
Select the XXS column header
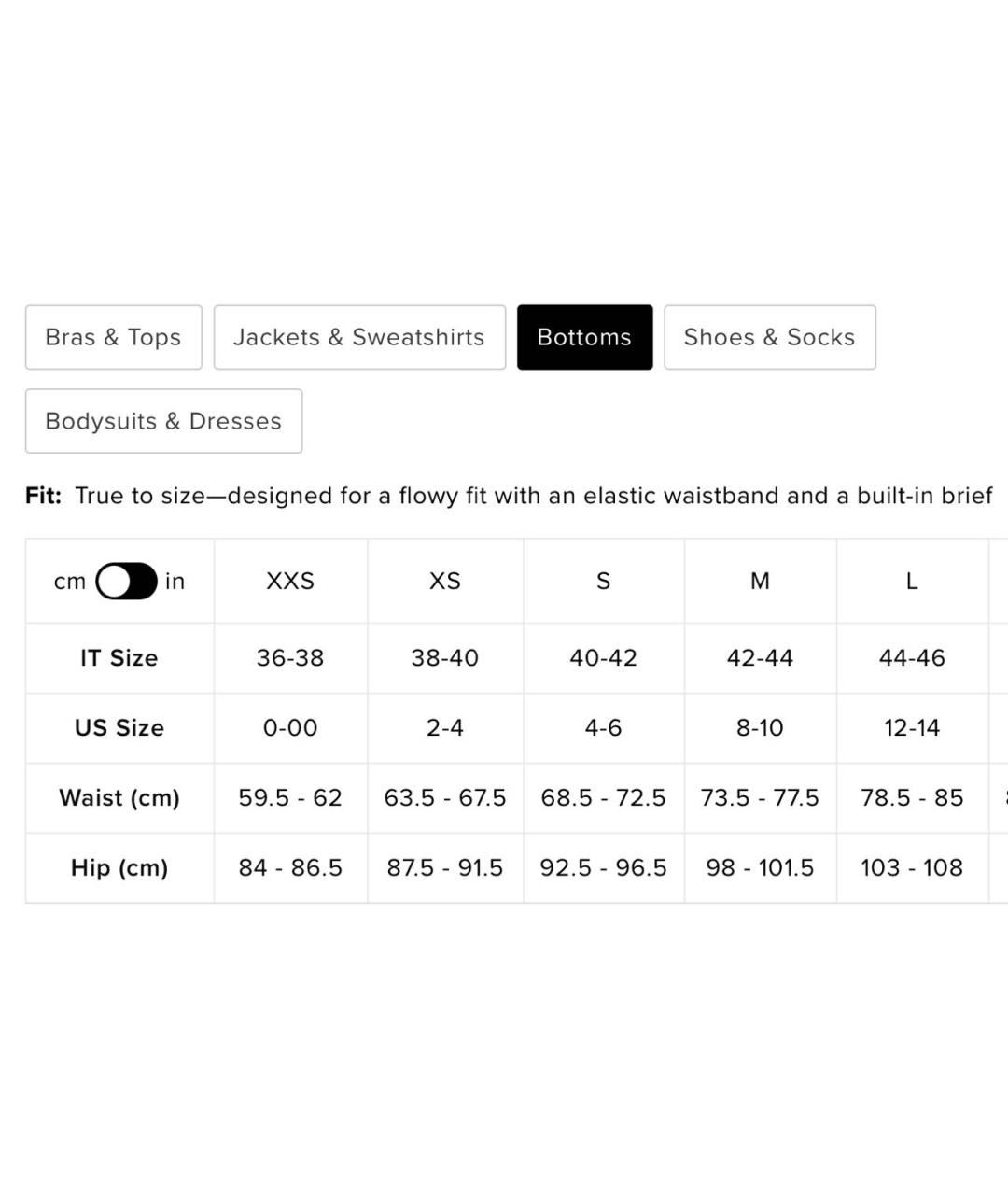point(290,581)
